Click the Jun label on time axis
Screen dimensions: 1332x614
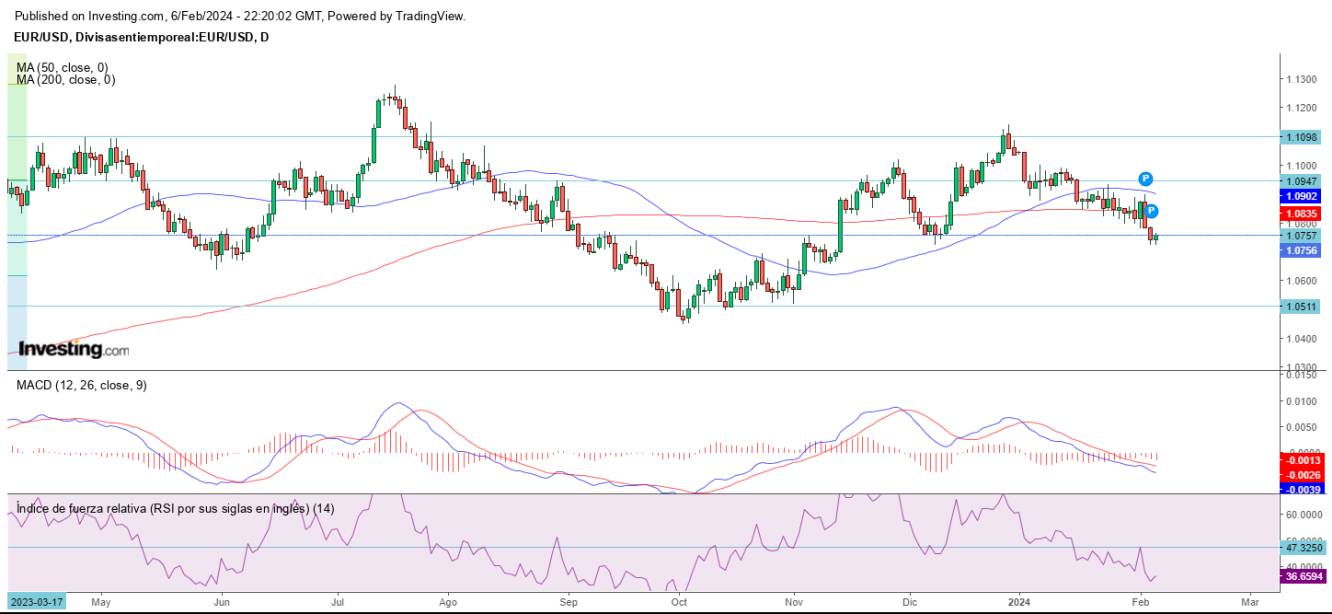(x=222, y=603)
